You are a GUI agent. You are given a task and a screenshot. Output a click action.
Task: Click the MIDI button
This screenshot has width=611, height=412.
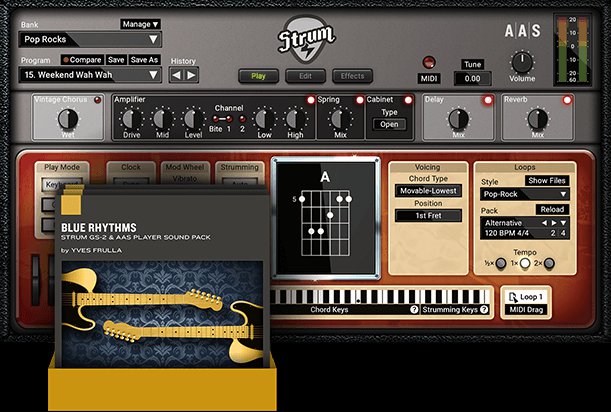tap(429, 78)
